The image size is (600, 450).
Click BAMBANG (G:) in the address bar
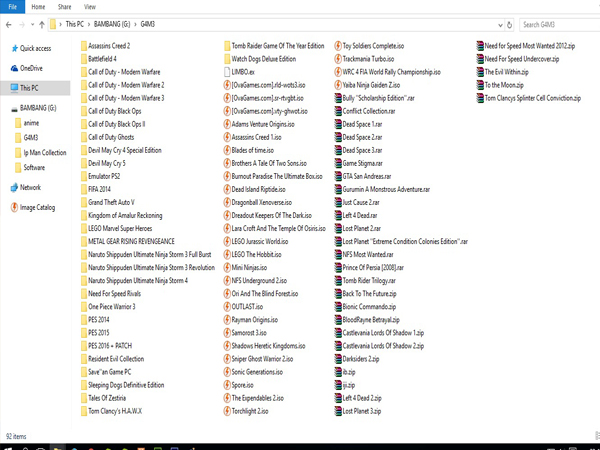click(112, 24)
